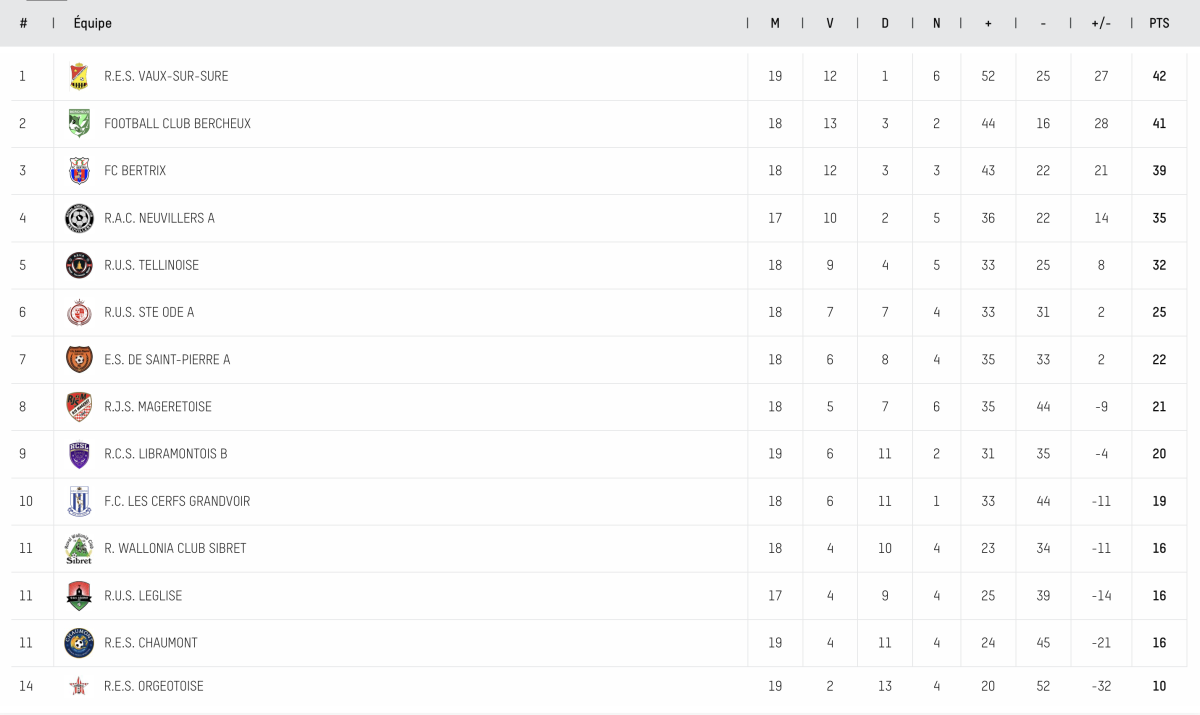Click the R.E.S. Chaumont blue round crest
The width and height of the screenshot is (1200, 715).
pos(79,643)
